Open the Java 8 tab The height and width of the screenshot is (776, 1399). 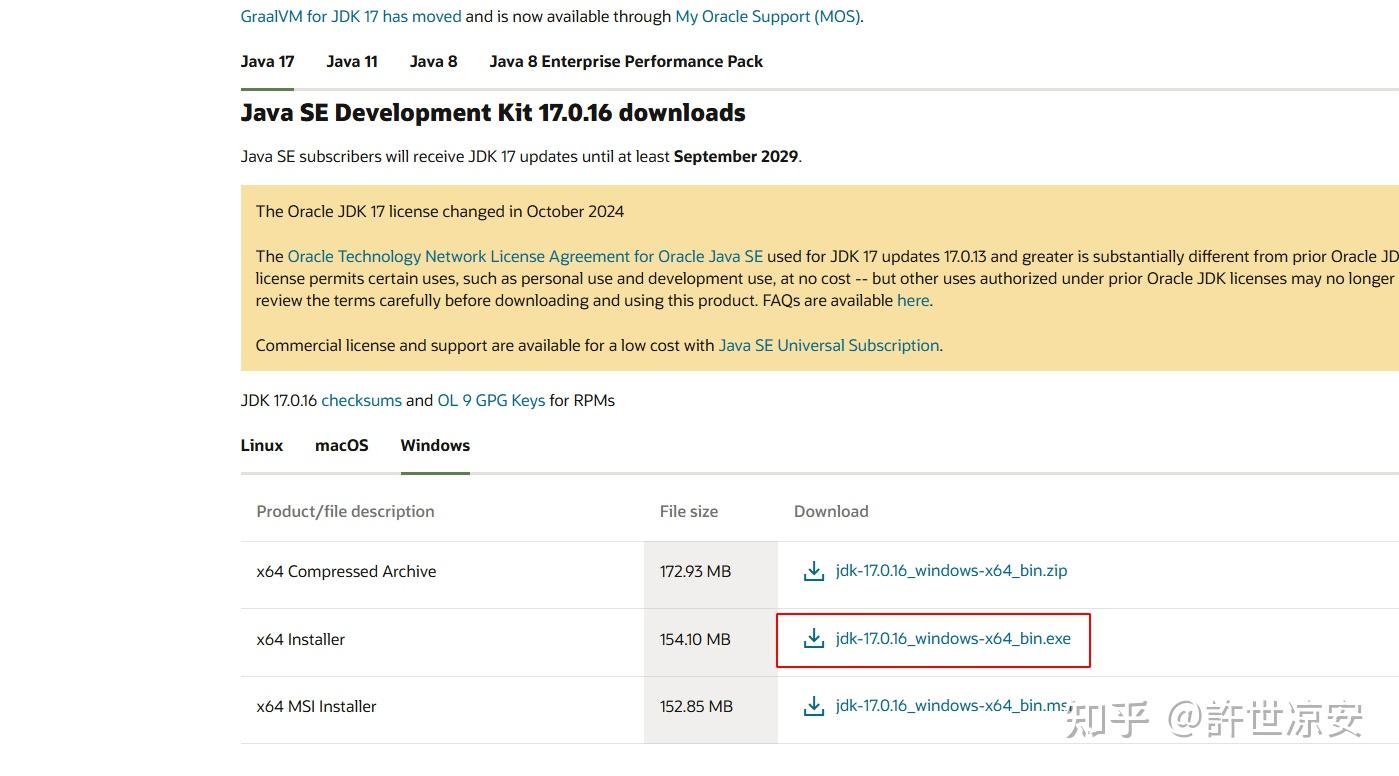point(433,61)
